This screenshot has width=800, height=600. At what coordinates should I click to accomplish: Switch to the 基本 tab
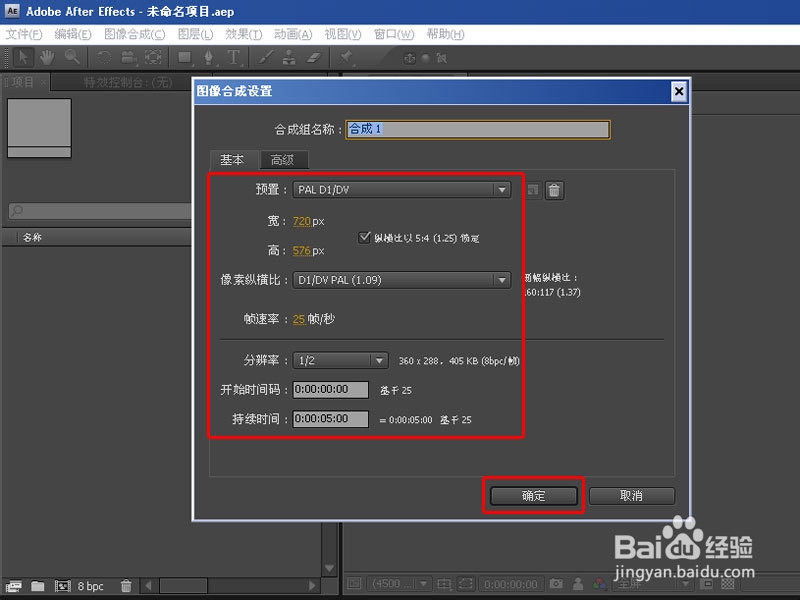(233, 160)
